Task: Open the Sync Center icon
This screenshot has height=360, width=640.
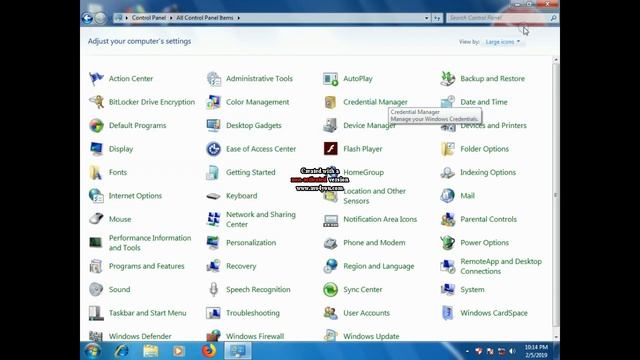Action: pos(331,289)
